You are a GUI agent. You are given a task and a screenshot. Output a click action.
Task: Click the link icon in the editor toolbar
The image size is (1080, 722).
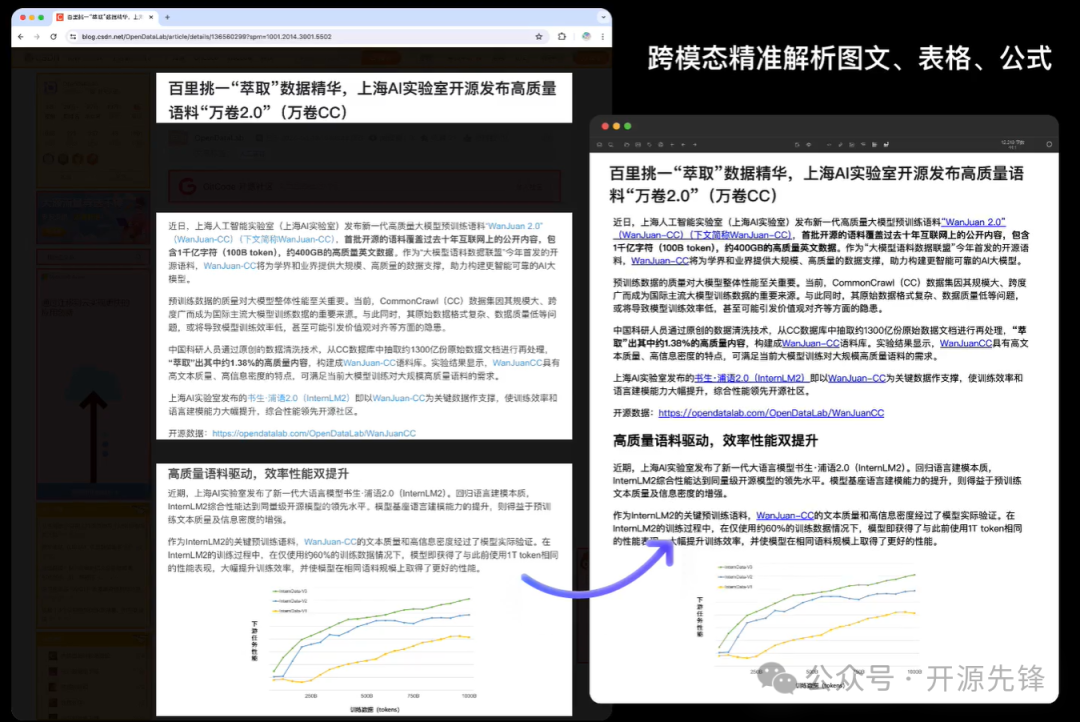(840, 145)
